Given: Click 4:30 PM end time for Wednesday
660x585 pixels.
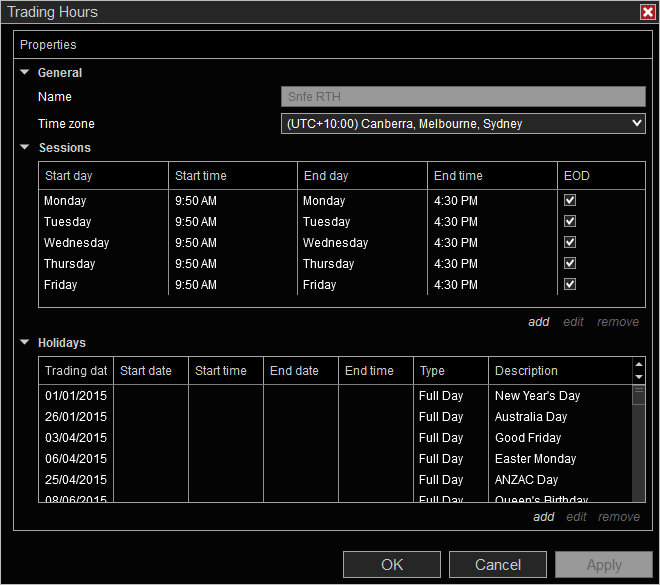Looking at the screenshot, I should (x=456, y=243).
